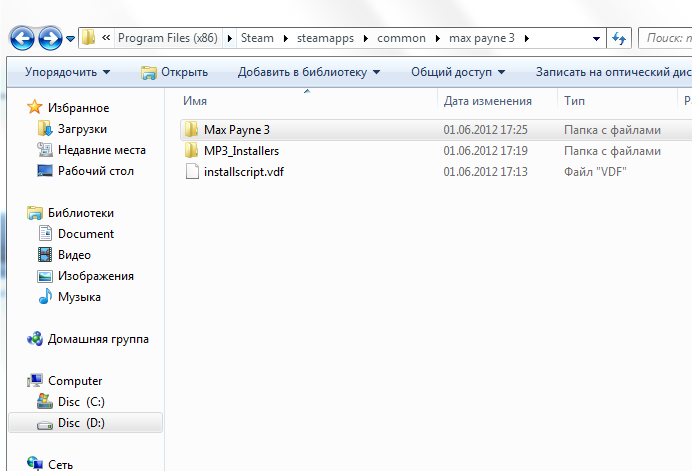The height and width of the screenshot is (471, 692).
Task: Select Max Payne 3 folder name
Action: 237,130
